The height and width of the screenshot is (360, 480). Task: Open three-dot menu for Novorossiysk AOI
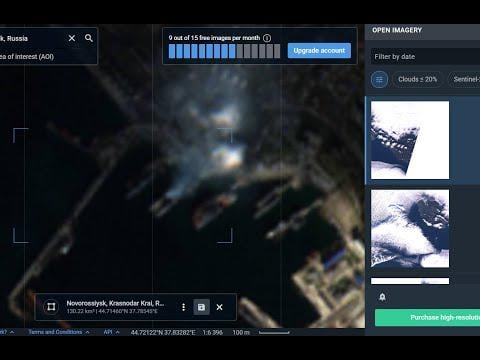point(183,307)
